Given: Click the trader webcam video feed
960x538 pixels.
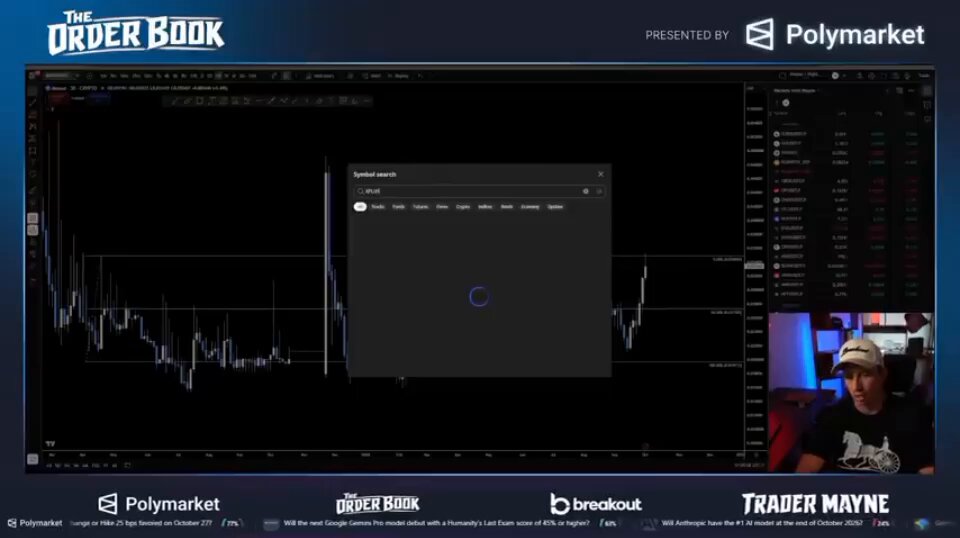Looking at the screenshot, I should click(x=852, y=393).
